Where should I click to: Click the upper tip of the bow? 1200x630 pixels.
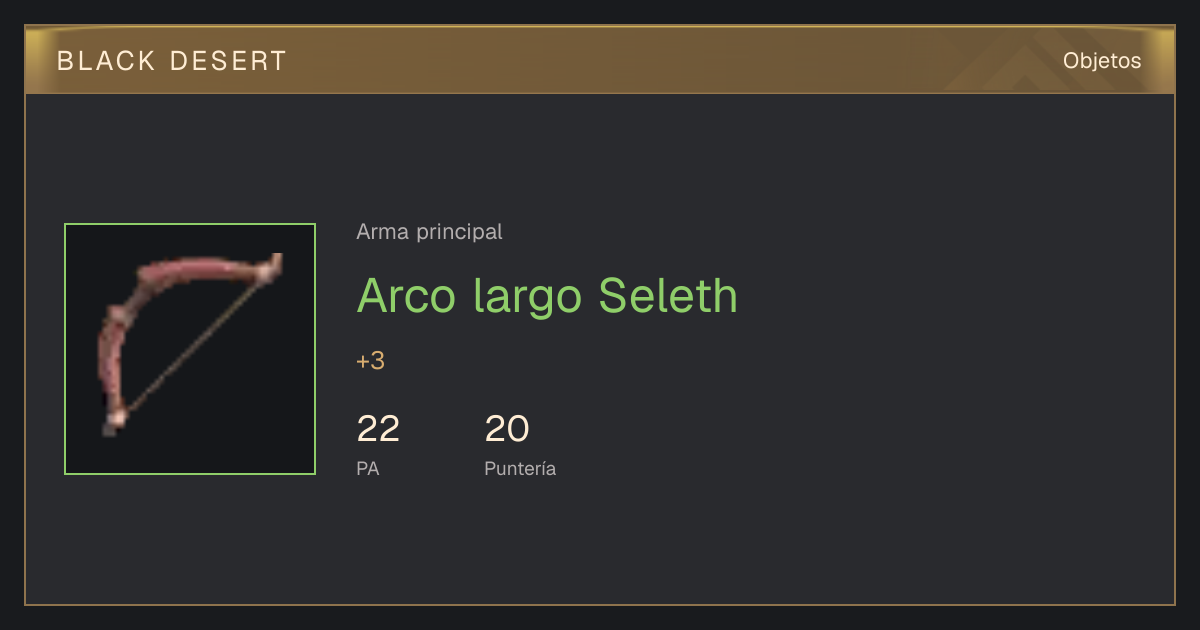tap(272, 265)
